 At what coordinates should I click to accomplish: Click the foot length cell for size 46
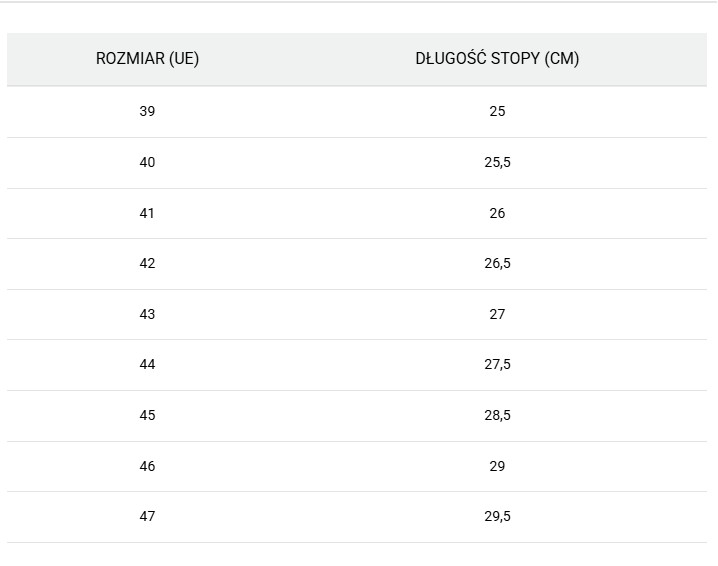[497, 466]
